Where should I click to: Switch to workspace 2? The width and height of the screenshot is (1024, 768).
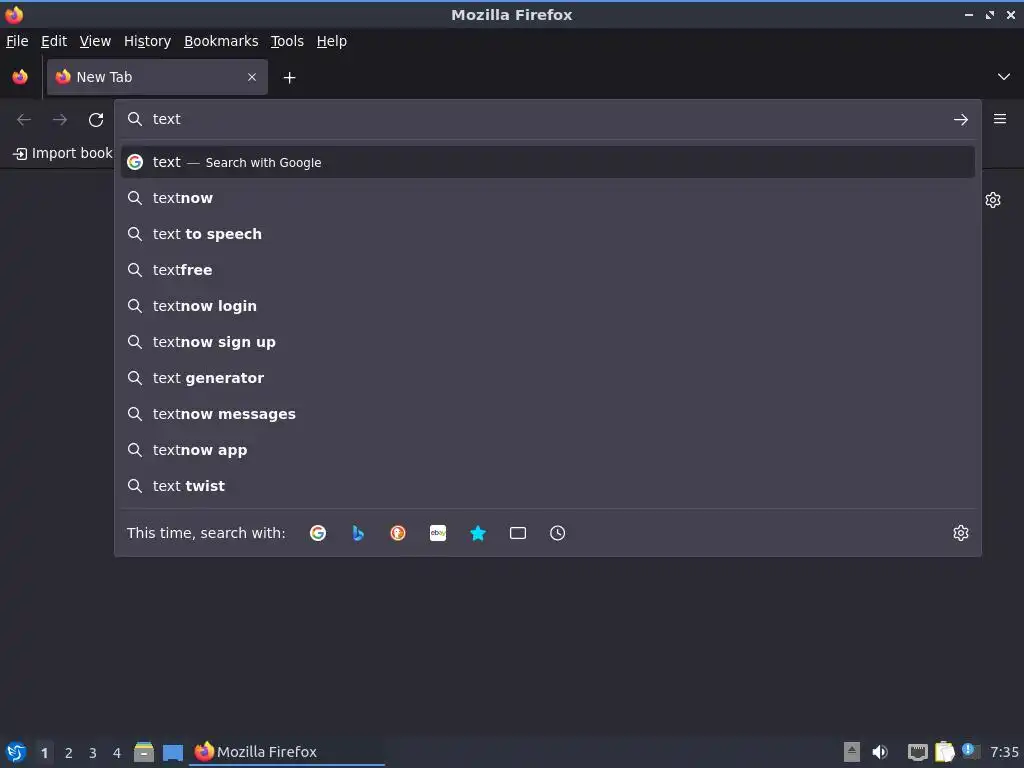click(69, 753)
